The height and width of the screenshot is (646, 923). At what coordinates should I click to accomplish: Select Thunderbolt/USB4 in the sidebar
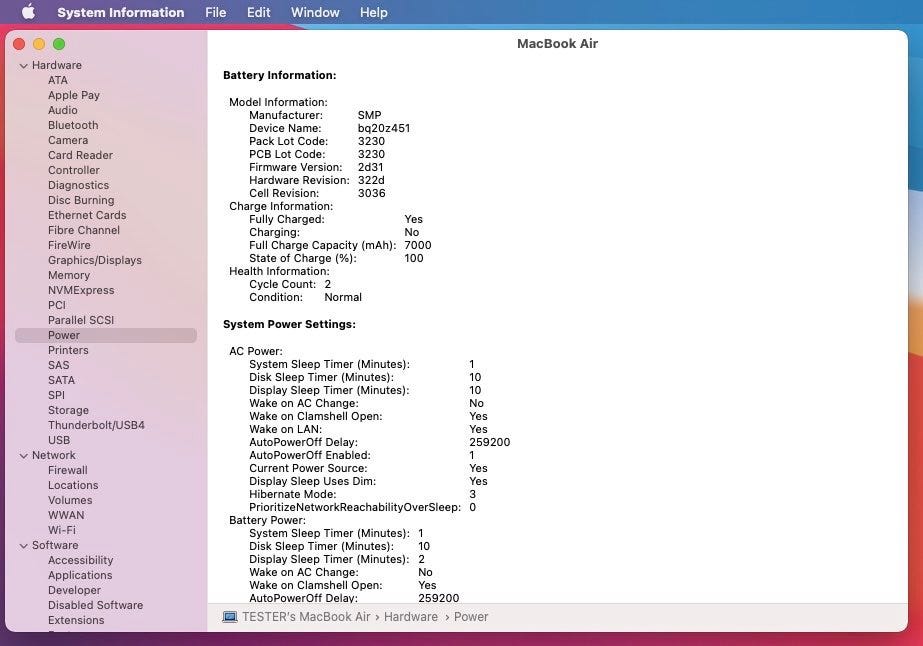96,425
